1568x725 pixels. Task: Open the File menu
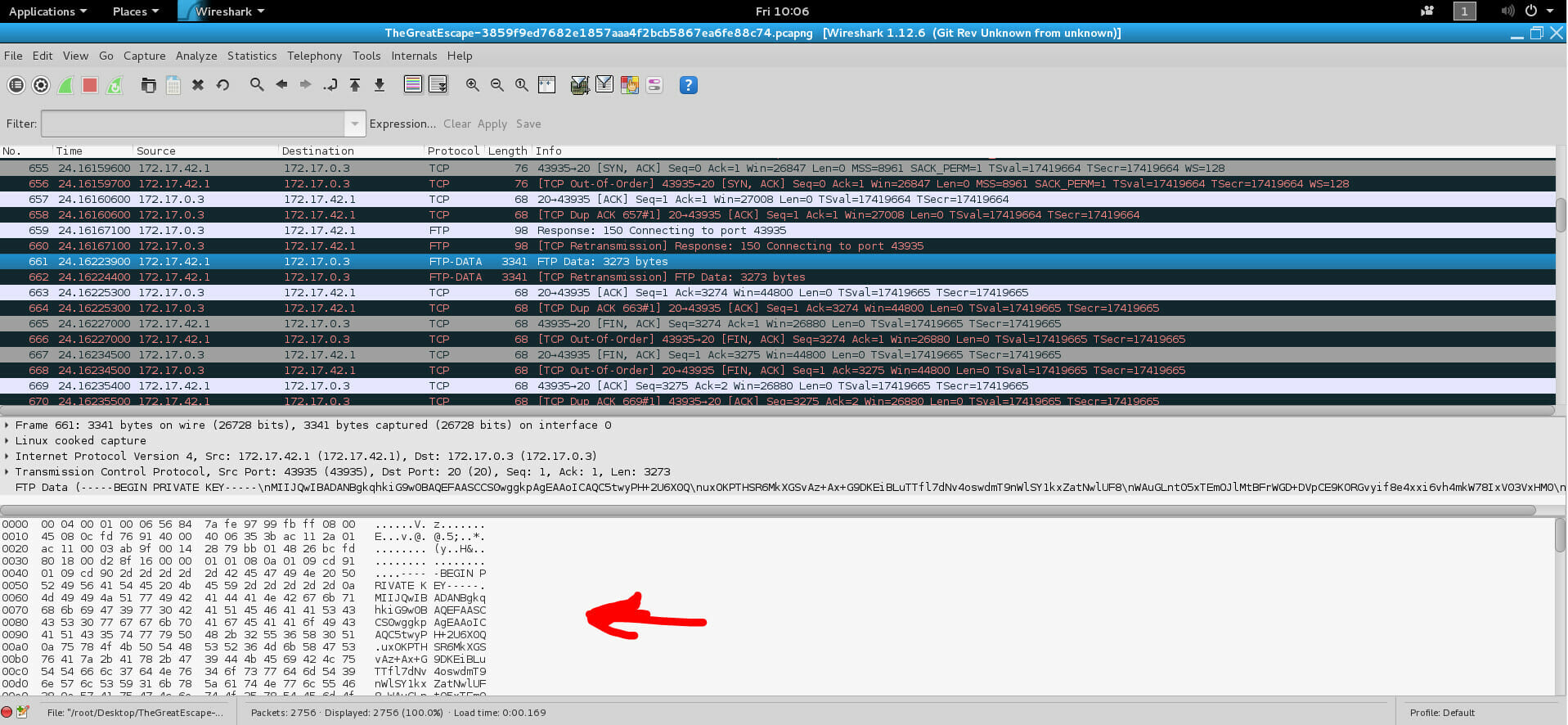point(13,56)
